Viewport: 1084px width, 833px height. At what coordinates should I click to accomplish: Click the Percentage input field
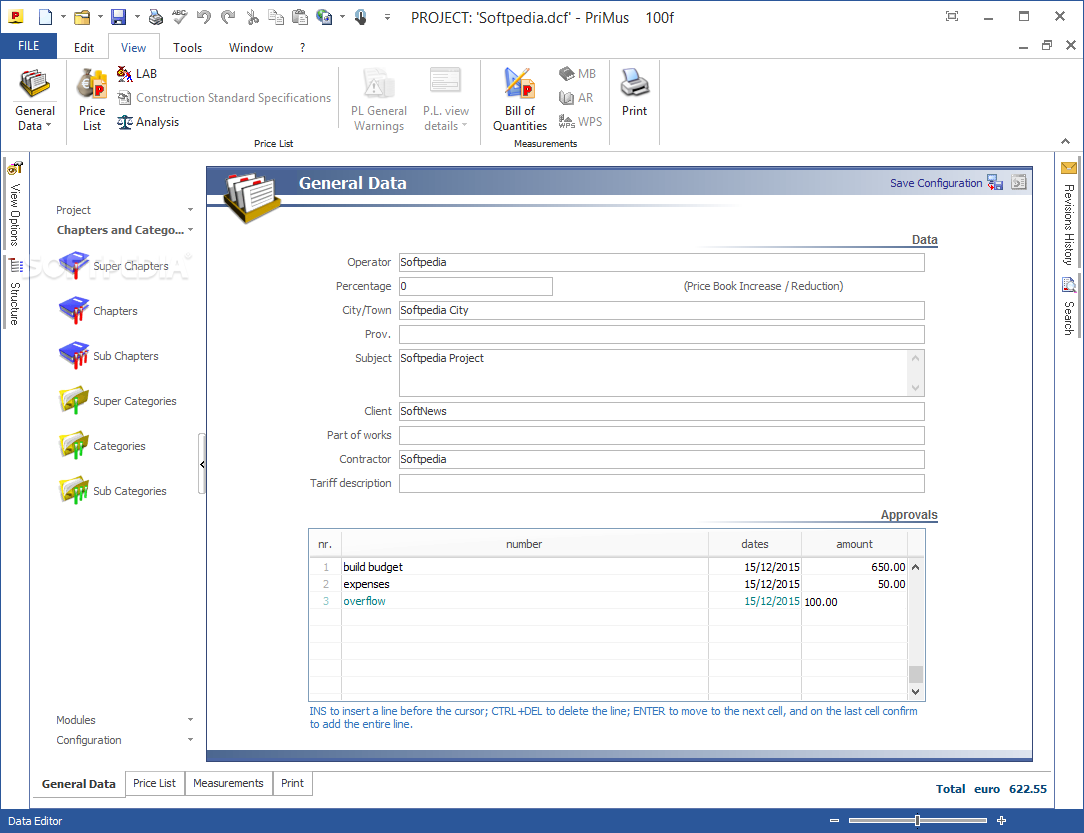(476, 286)
